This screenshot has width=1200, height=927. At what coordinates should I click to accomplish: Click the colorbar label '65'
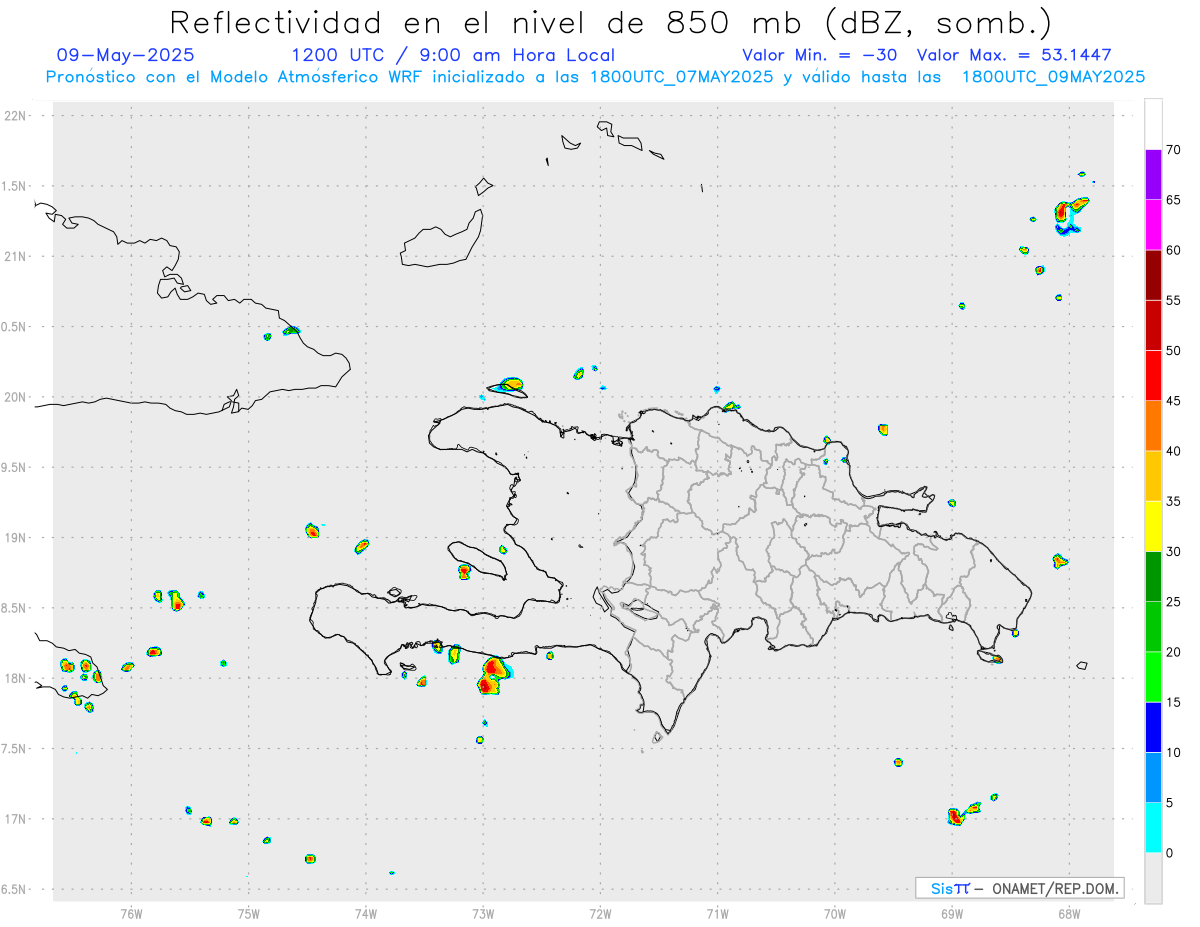pyautogui.click(x=1173, y=200)
